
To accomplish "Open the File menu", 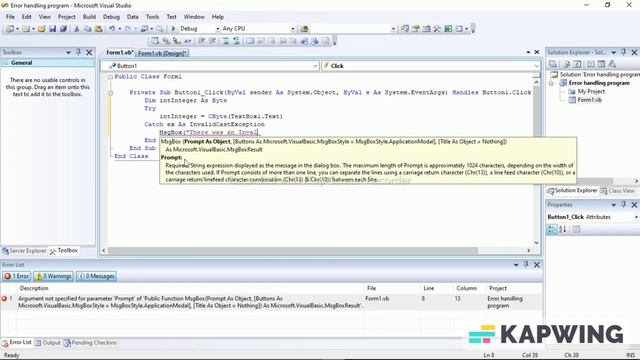I will (10, 17).
